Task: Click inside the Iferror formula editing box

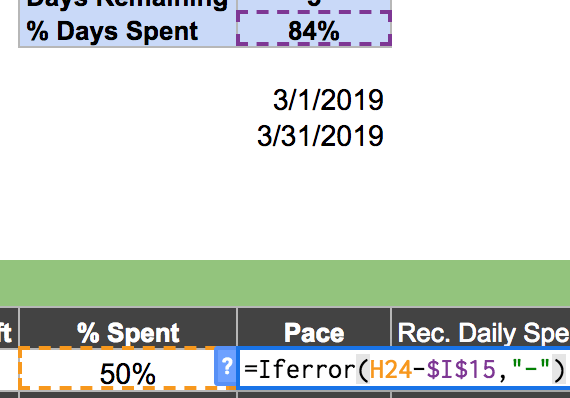Action: click(x=404, y=369)
